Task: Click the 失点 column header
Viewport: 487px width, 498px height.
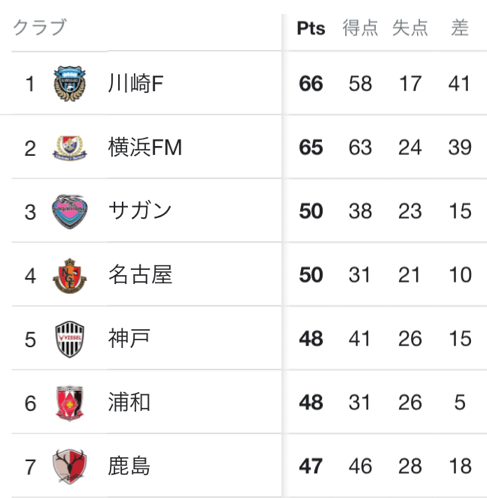Action: (410, 28)
